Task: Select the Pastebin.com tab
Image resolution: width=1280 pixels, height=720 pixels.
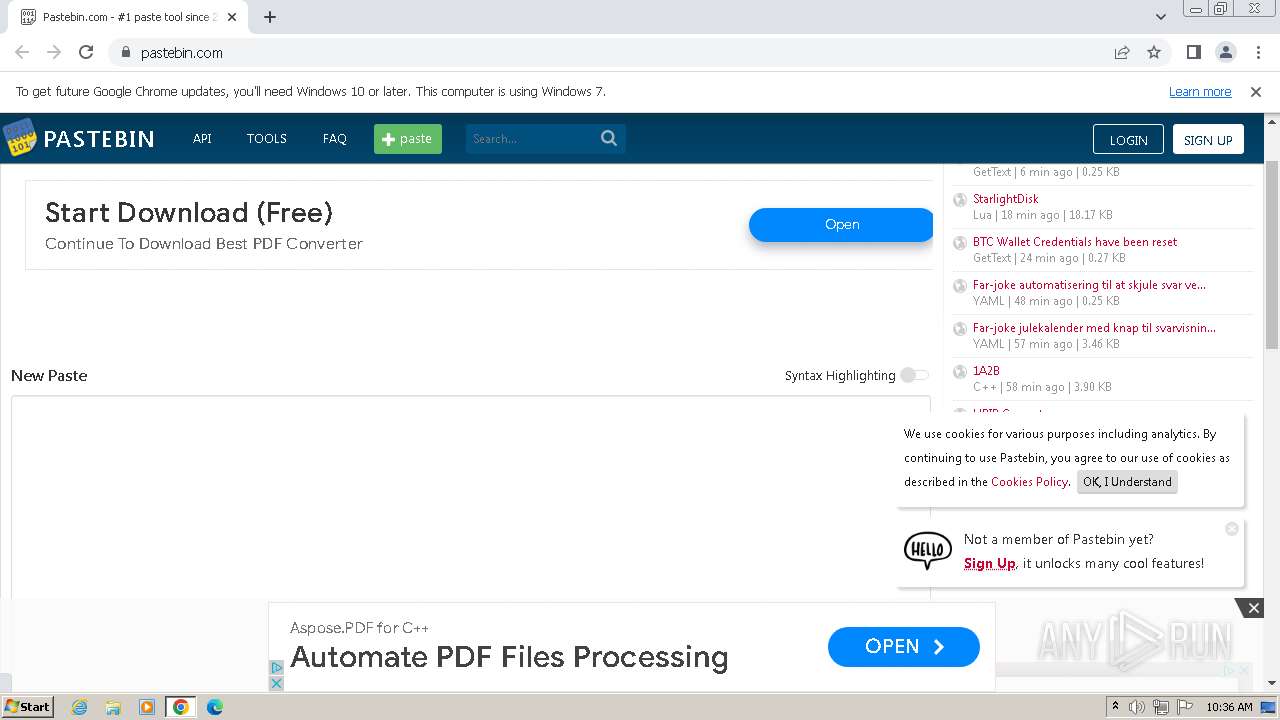Action: click(x=129, y=17)
